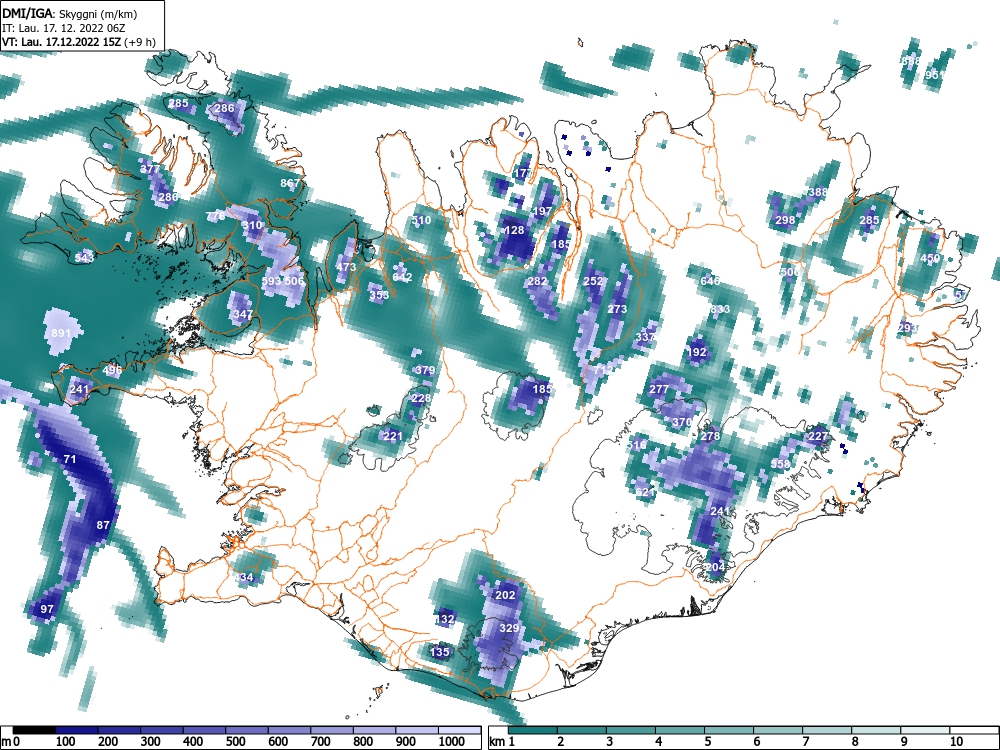
Task: Click the 87 visibility value
Action: [103, 526]
